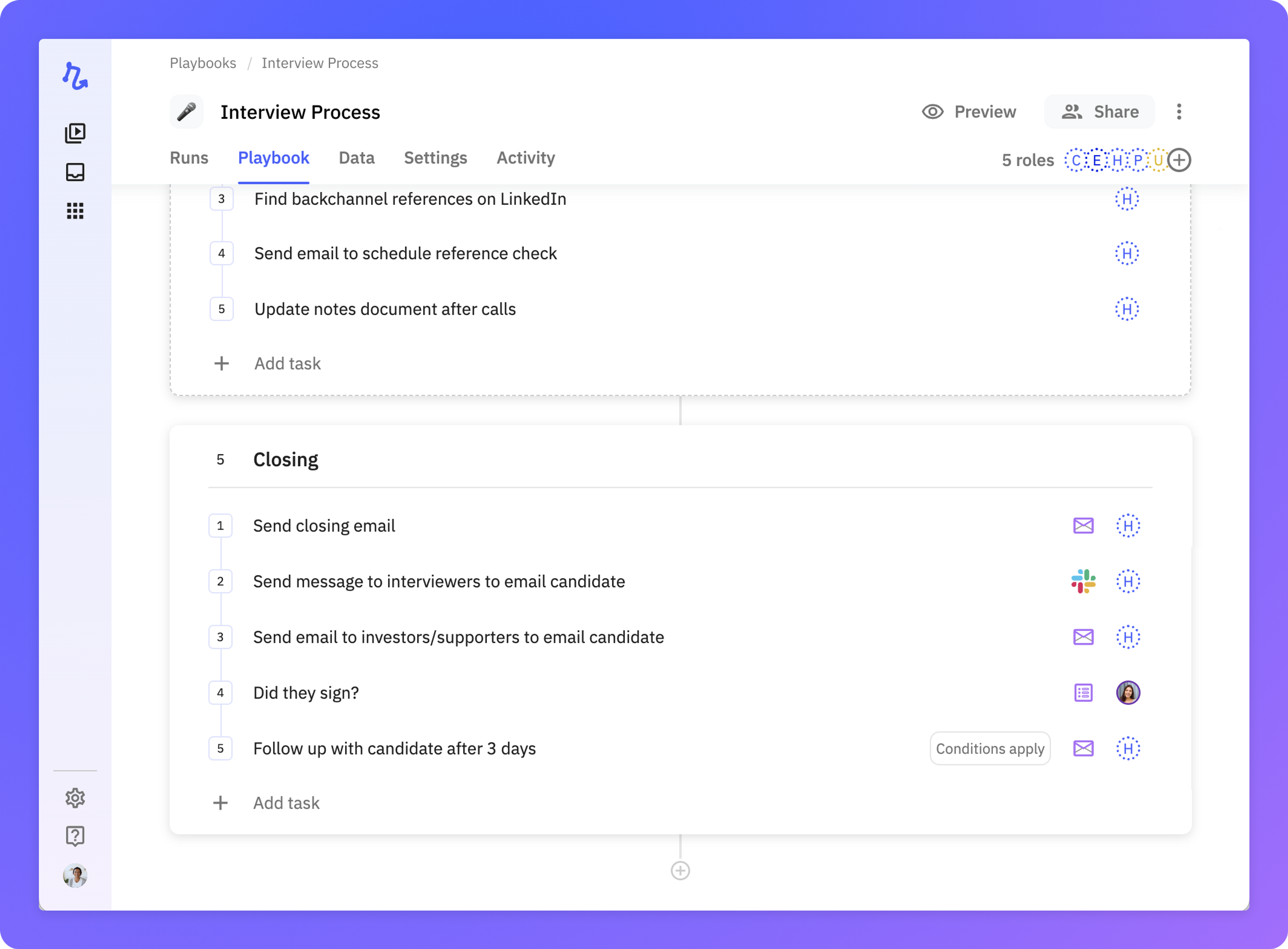Image resolution: width=1288 pixels, height=949 pixels.
Task: Open the runs library sidebar icon
Action: (x=75, y=133)
